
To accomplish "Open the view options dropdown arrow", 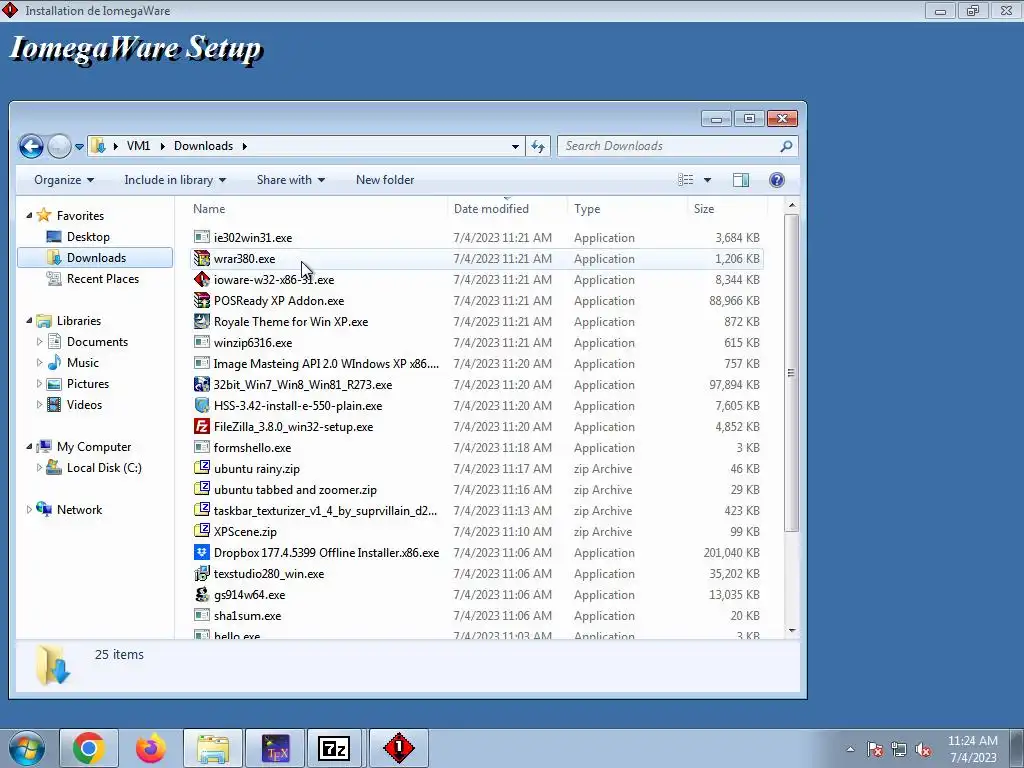I will [x=707, y=180].
